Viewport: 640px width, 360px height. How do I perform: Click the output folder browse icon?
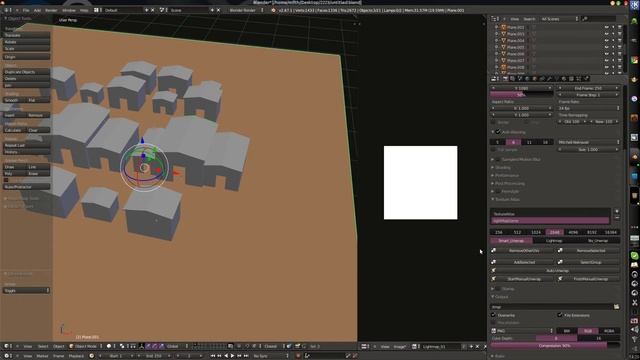pos(616,307)
